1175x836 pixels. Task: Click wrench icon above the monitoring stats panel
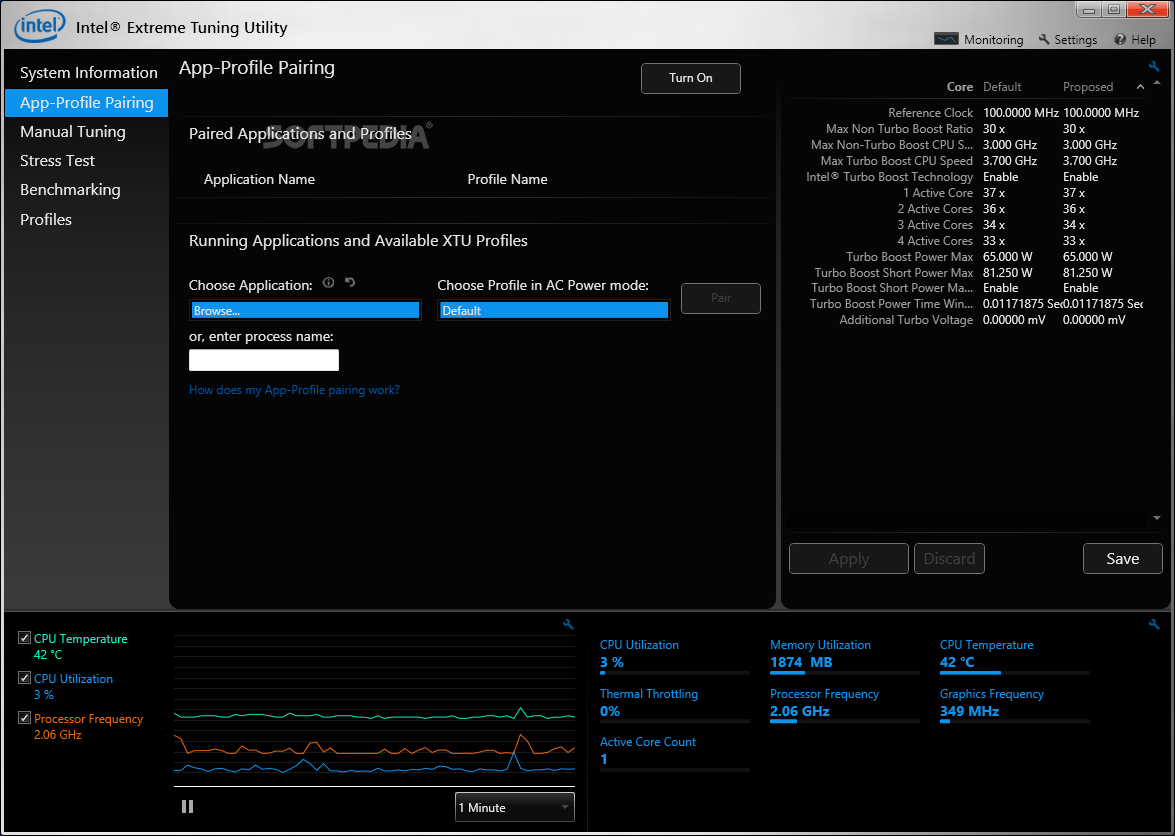1154,624
